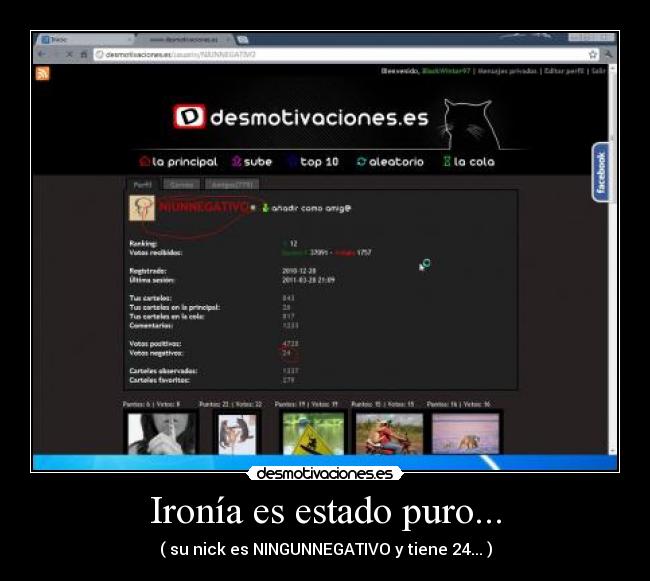650x581 pixels.
Task: Open the browser wrench settings menu
Action: [x=608, y=54]
